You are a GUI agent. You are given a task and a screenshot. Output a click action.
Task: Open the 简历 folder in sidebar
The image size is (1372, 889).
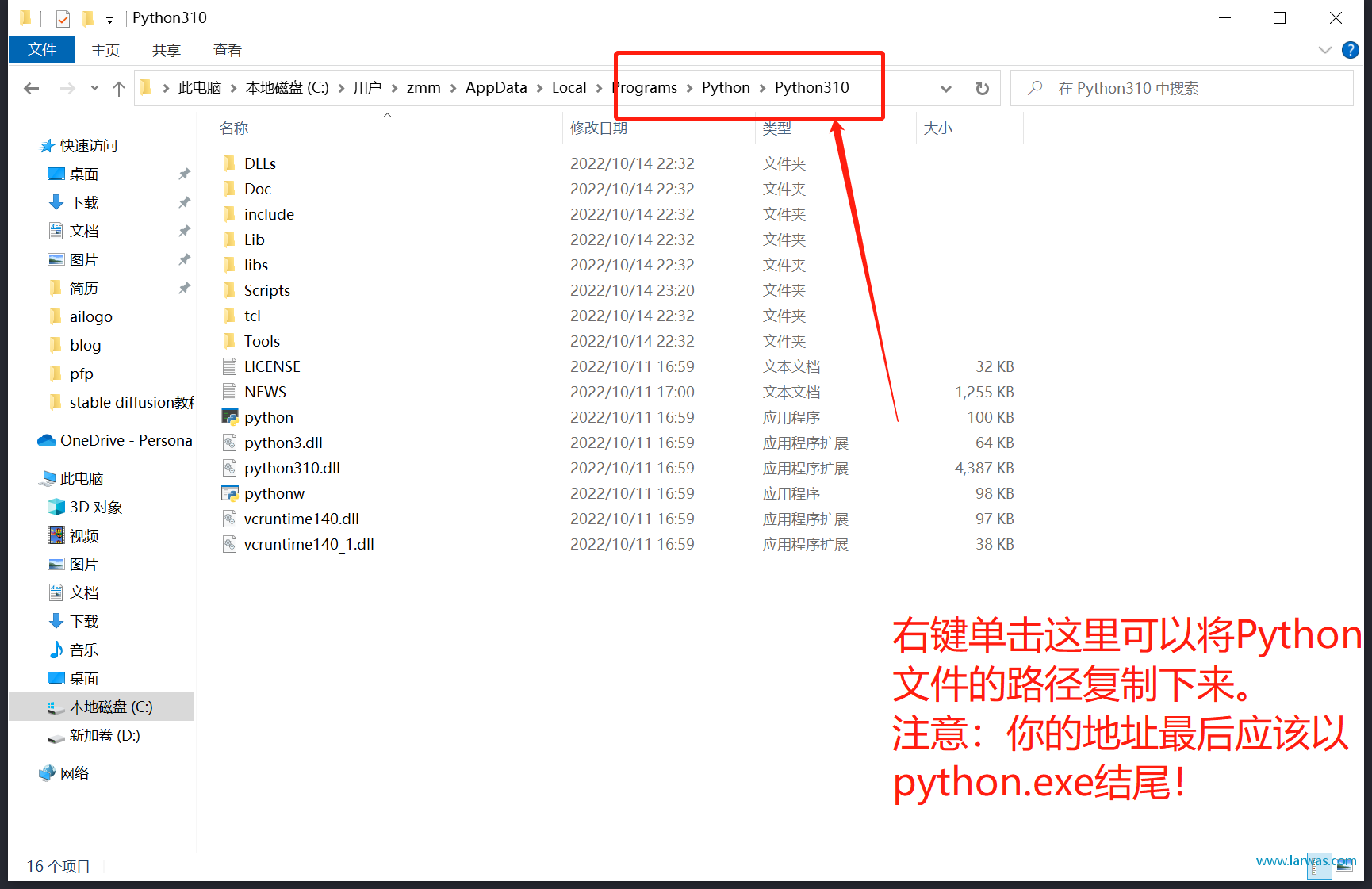click(83, 288)
